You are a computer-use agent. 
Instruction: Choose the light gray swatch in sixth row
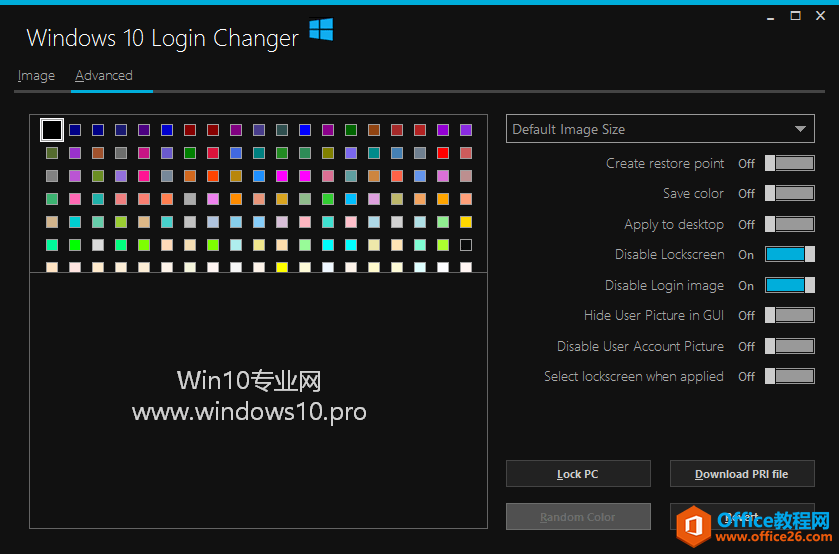[98, 245]
